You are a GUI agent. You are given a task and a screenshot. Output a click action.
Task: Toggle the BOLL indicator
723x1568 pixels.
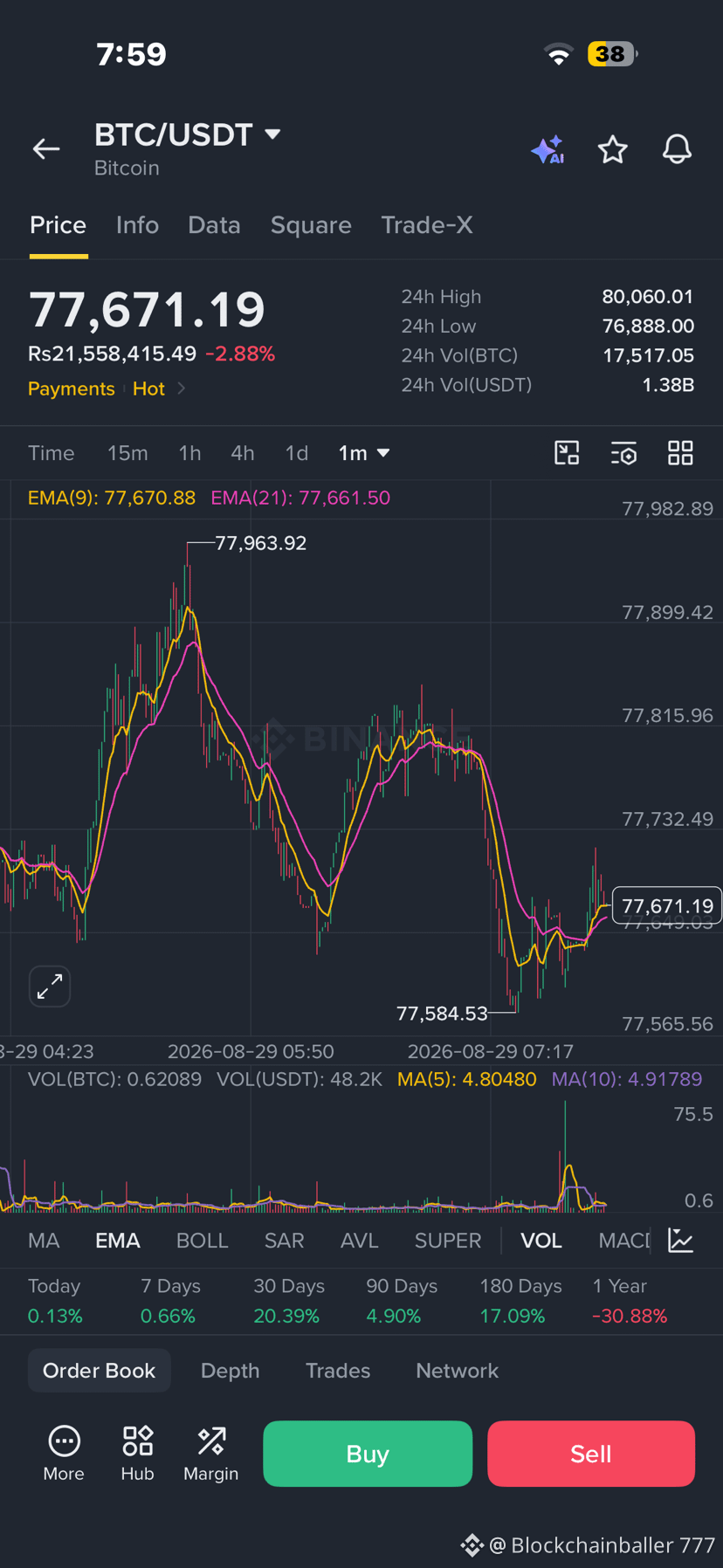click(x=202, y=1241)
